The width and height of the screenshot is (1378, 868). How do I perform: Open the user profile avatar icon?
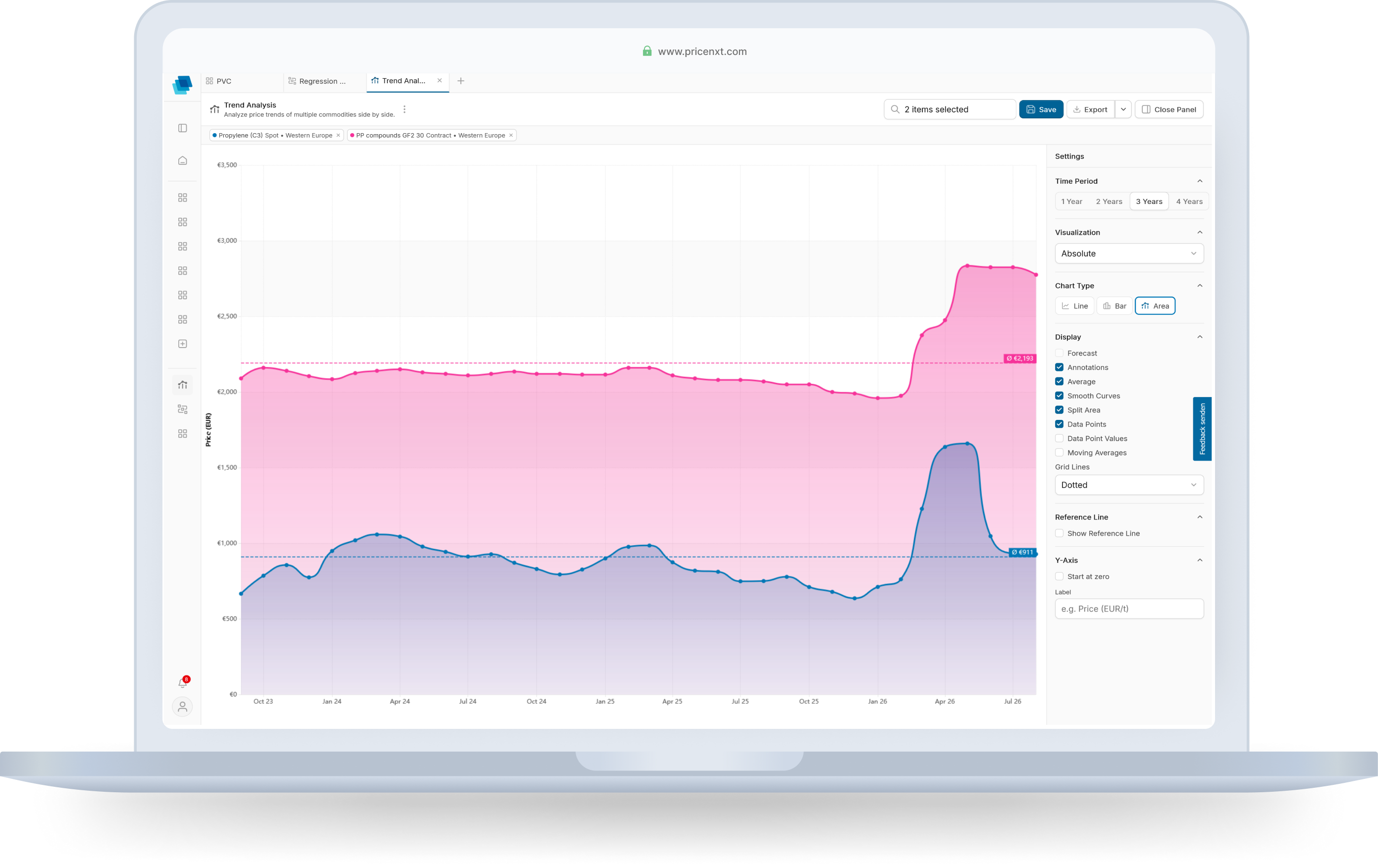183,707
